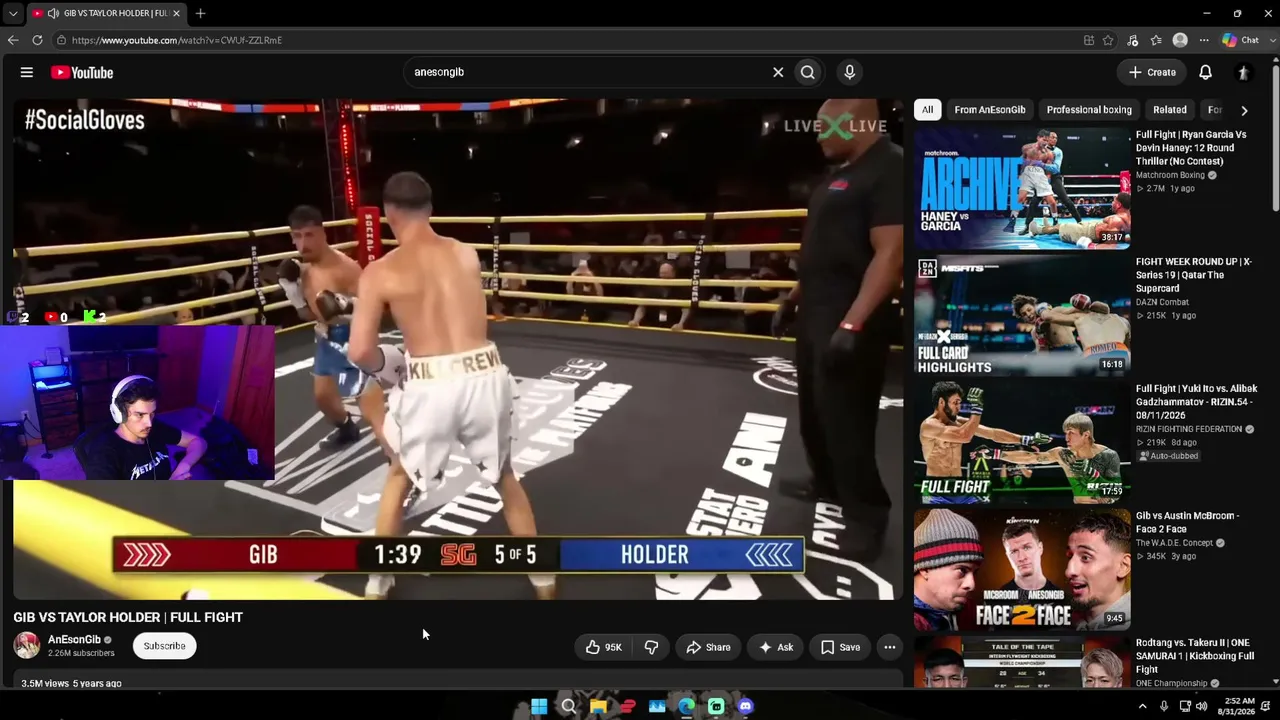The height and width of the screenshot is (720, 1280).
Task: Open Yuki Ito vs Alibek thumbnail
Action: point(1022,442)
